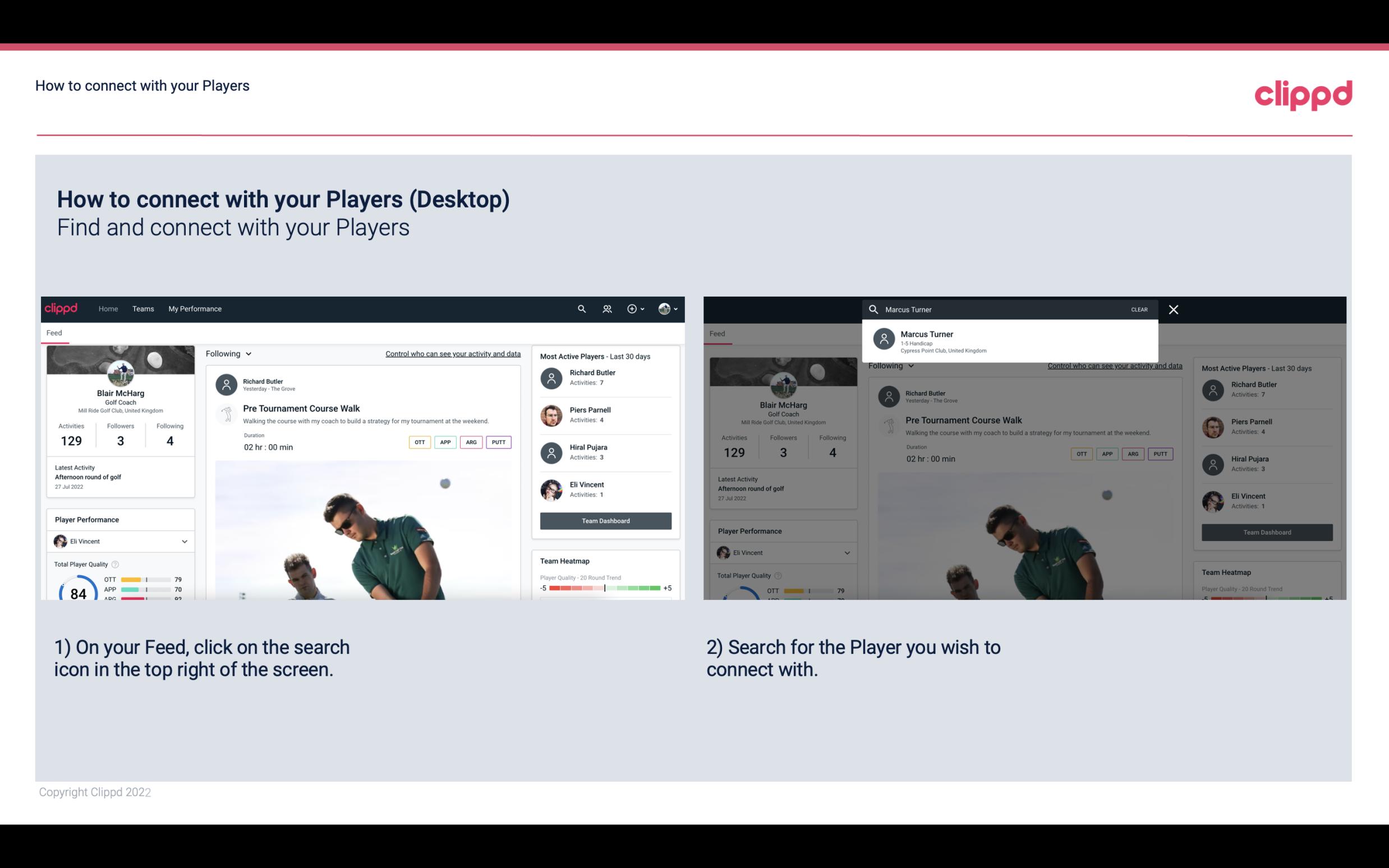The height and width of the screenshot is (868, 1389).
Task: Click Control who can see your activity link
Action: [452, 353]
